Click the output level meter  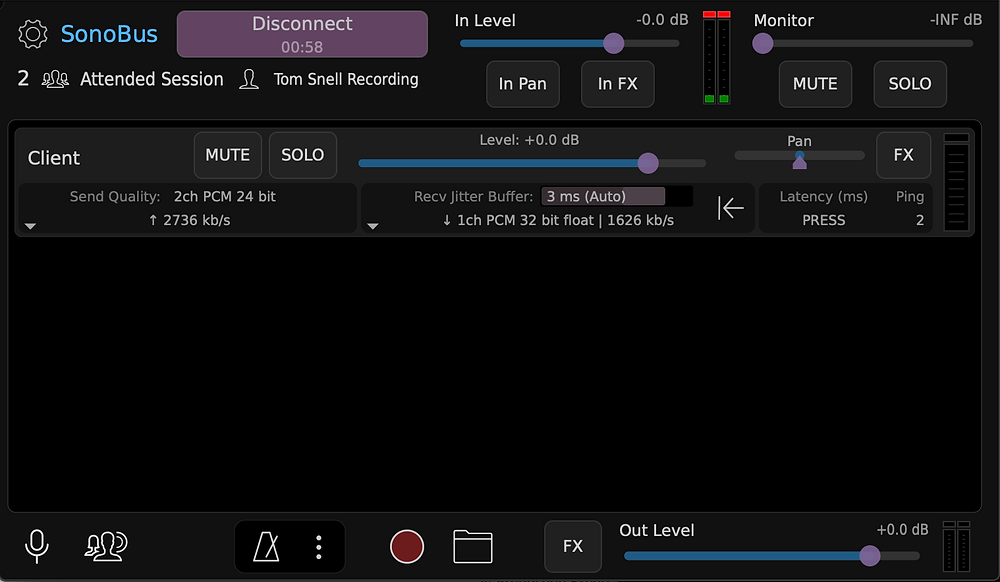pyautogui.click(x=957, y=546)
